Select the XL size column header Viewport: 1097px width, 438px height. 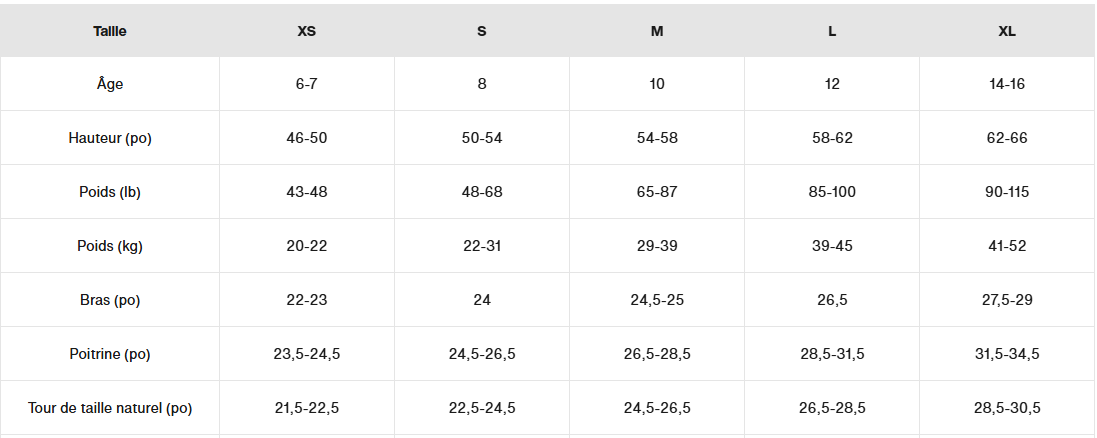point(1007,31)
